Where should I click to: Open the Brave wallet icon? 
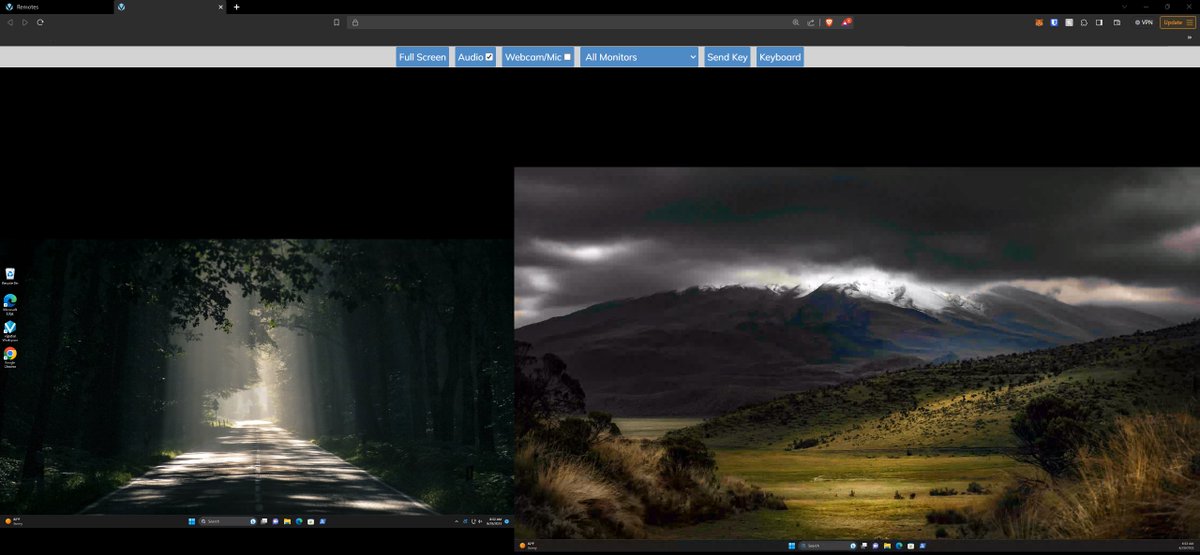click(x=1117, y=23)
